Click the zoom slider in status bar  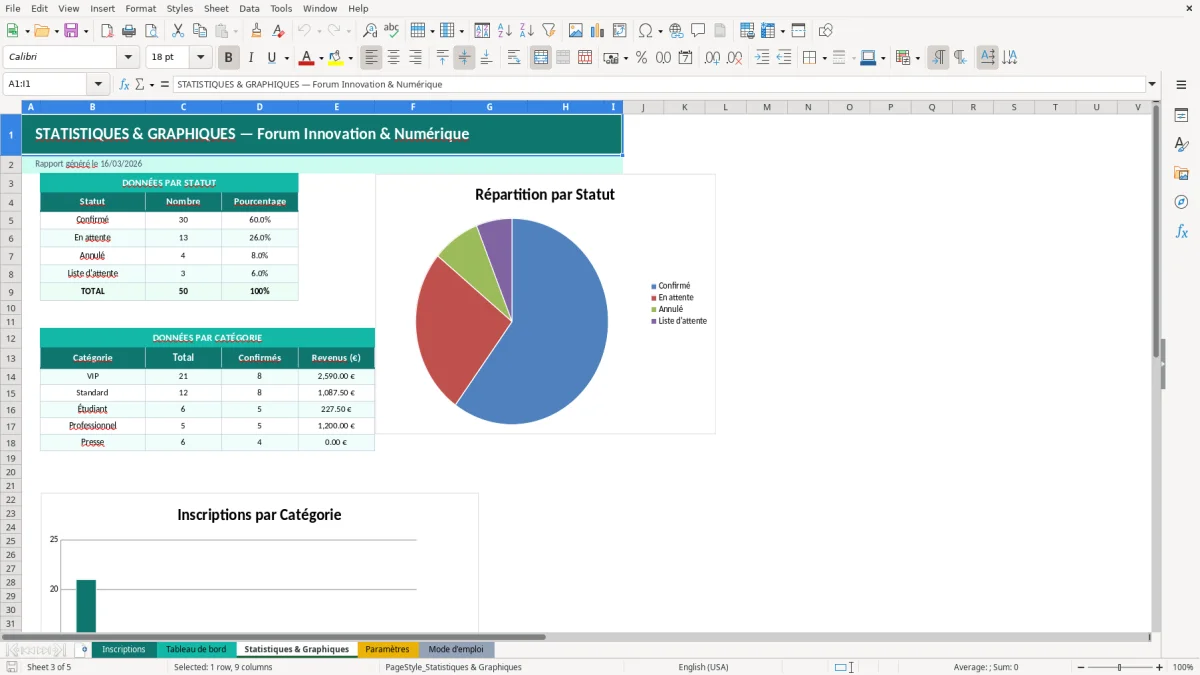point(1119,667)
